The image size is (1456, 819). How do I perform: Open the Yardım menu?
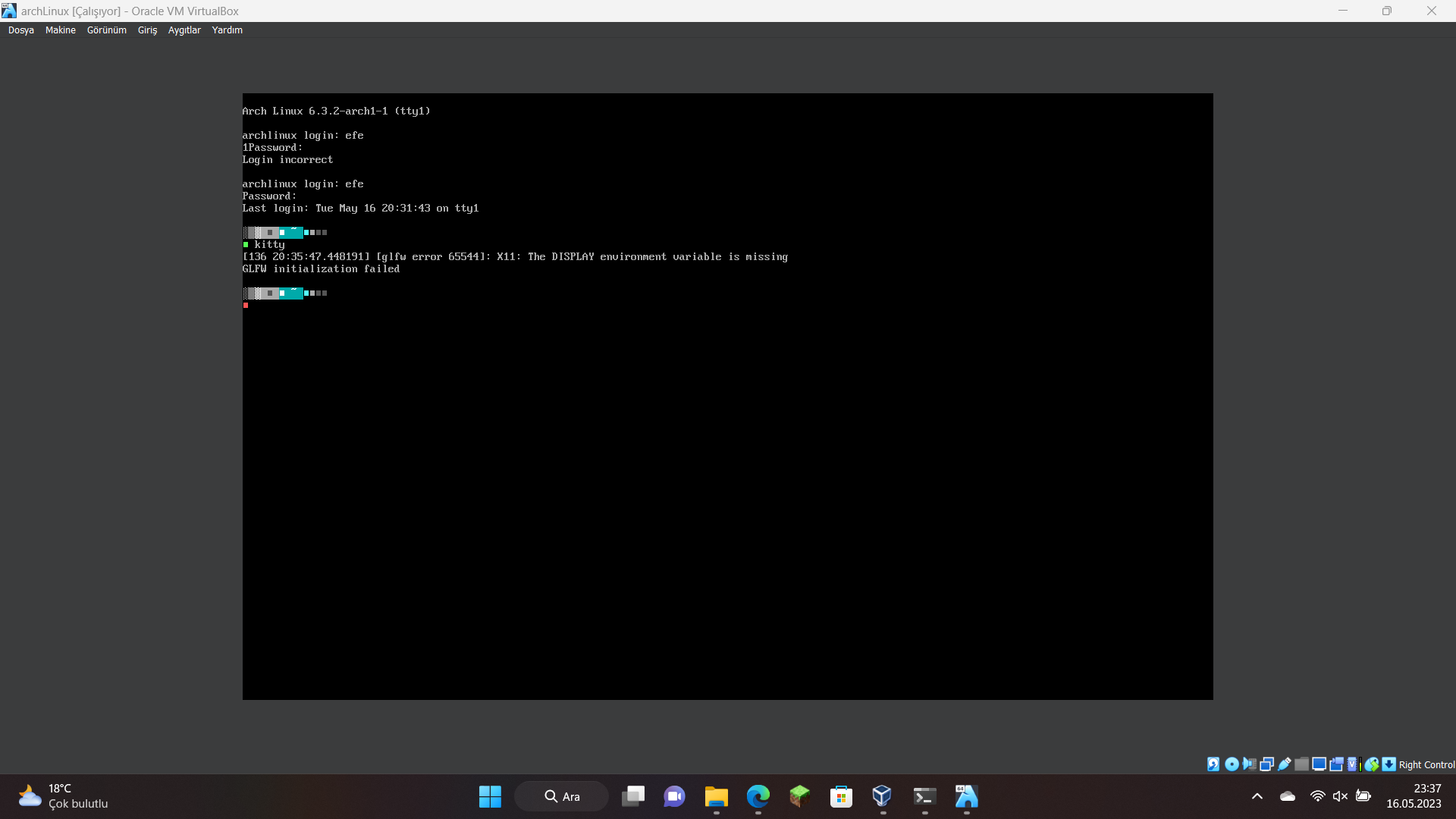click(x=227, y=30)
